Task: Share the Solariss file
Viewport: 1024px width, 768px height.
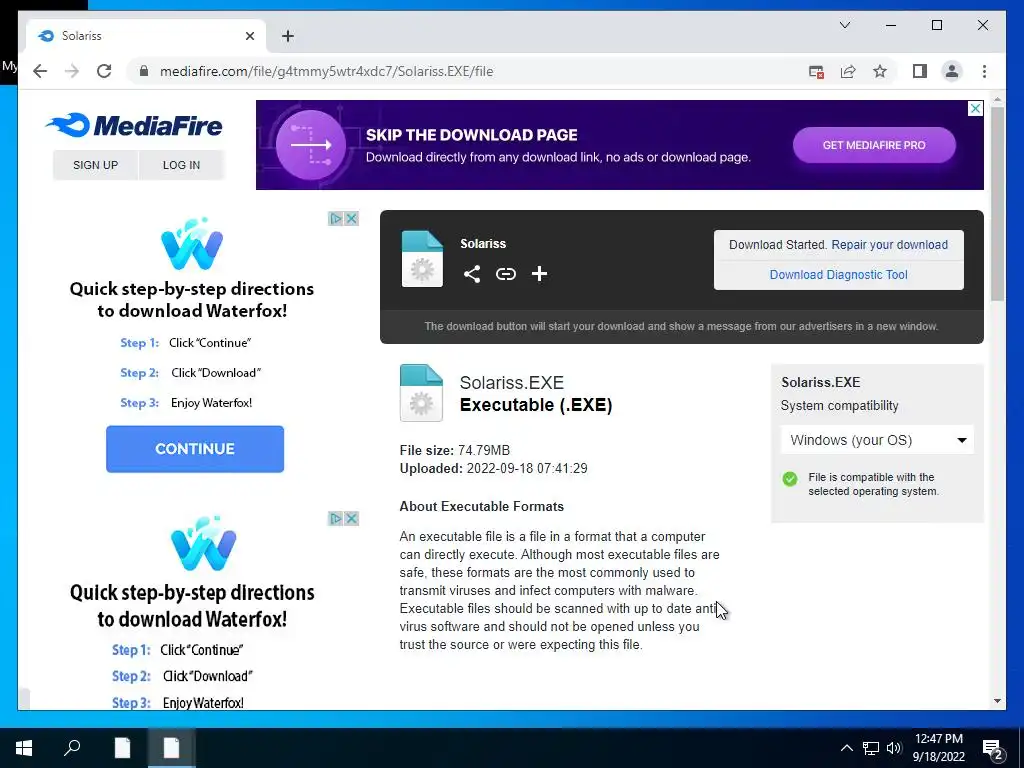Action: (x=472, y=274)
